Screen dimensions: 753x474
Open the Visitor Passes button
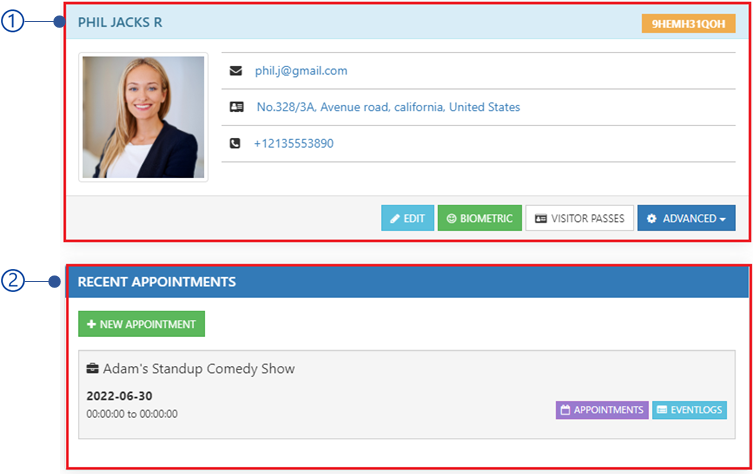(x=580, y=219)
